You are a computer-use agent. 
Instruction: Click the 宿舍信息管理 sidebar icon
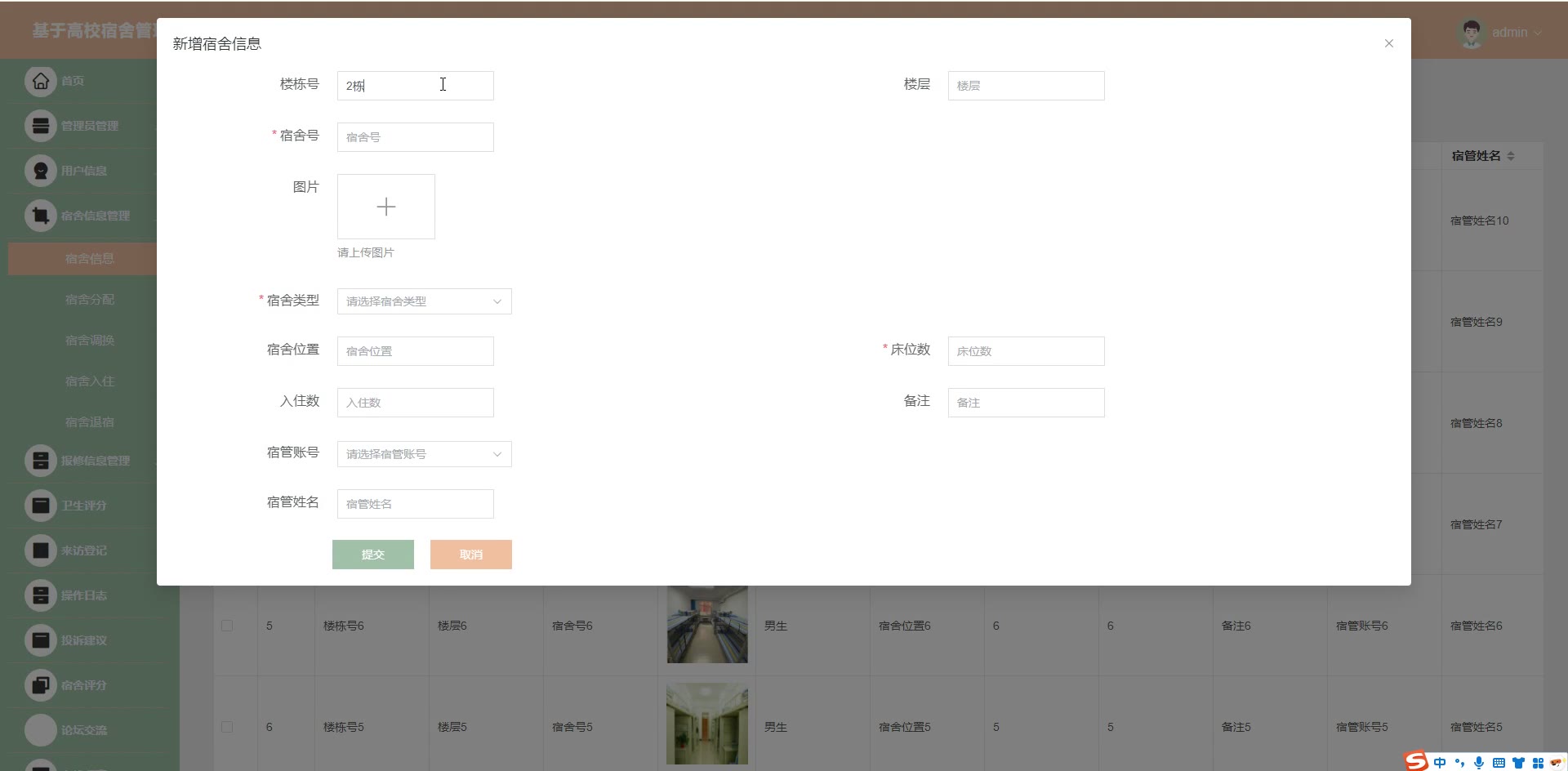click(40, 216)
